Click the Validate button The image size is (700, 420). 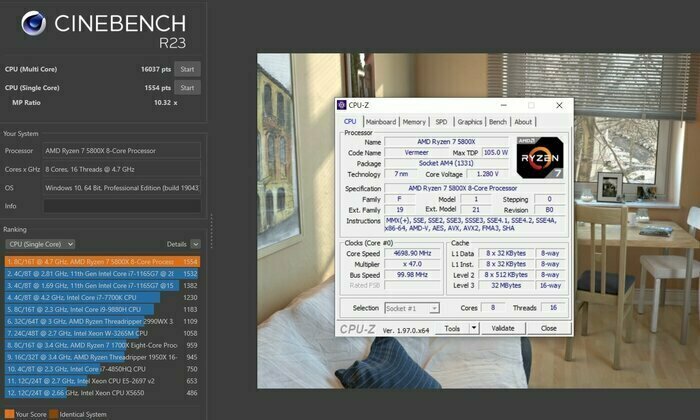(503, 328)
